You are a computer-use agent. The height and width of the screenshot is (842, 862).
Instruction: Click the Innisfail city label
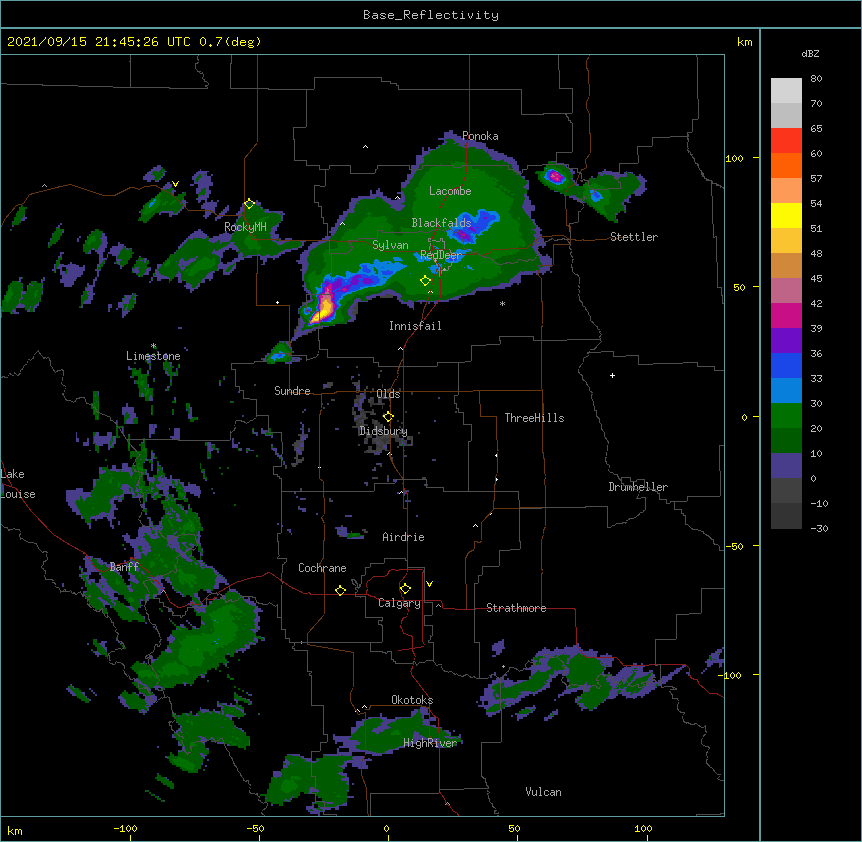click(x=415, y=326)
